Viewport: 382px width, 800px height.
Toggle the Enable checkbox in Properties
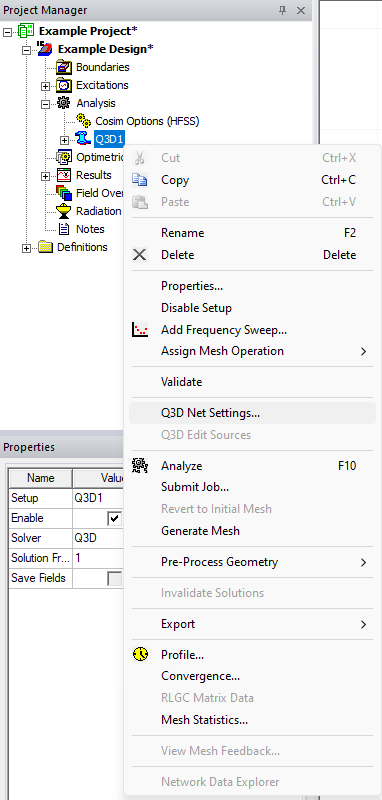tap(114, 519)
